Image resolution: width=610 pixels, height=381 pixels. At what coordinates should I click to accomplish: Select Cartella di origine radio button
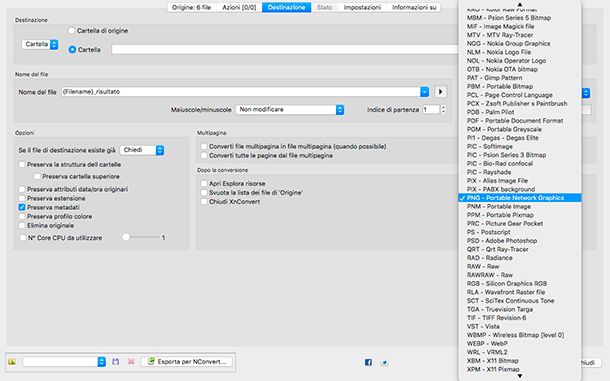tap(72, 30)
